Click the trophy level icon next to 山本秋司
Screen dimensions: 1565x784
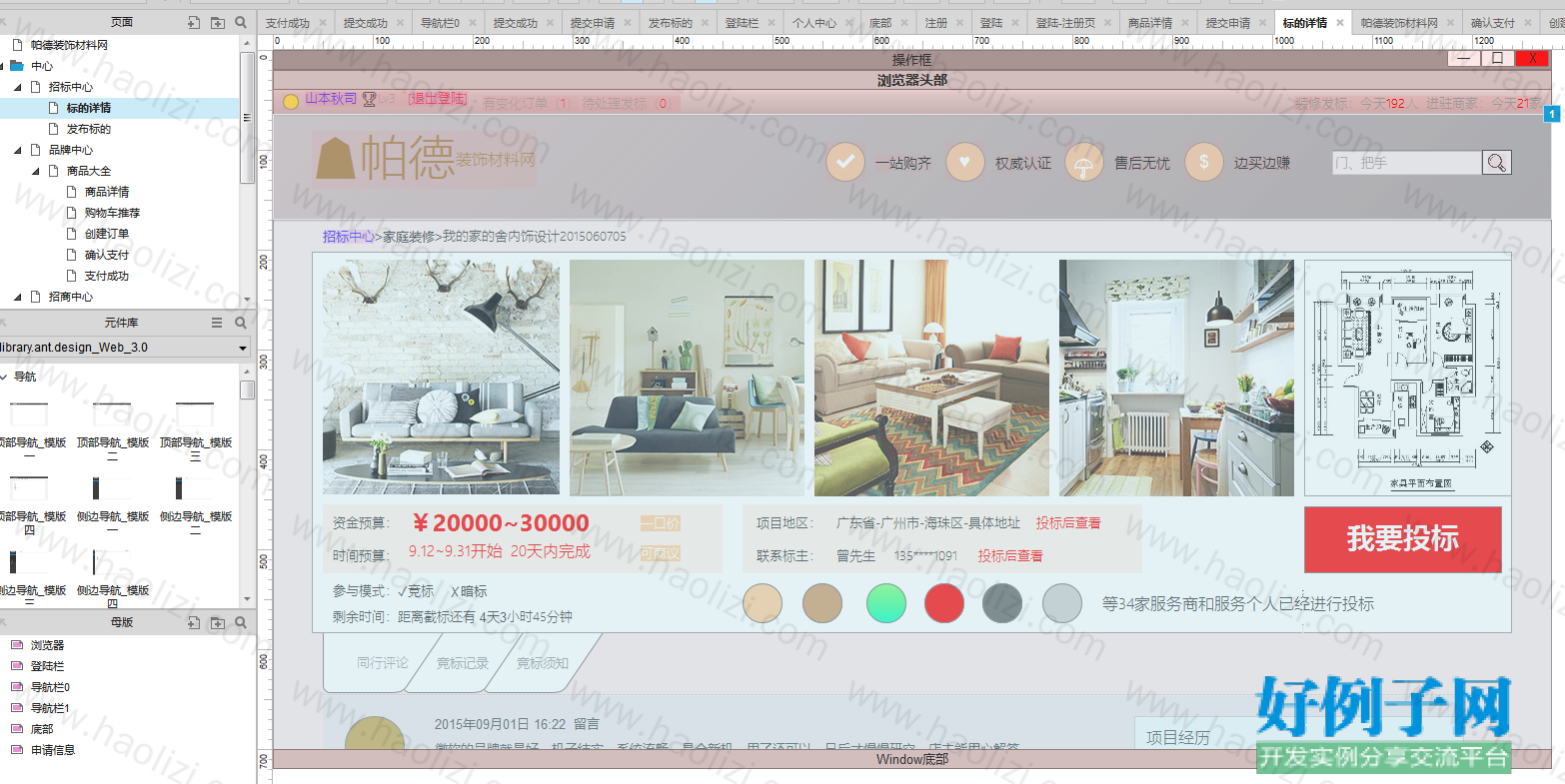369,99
